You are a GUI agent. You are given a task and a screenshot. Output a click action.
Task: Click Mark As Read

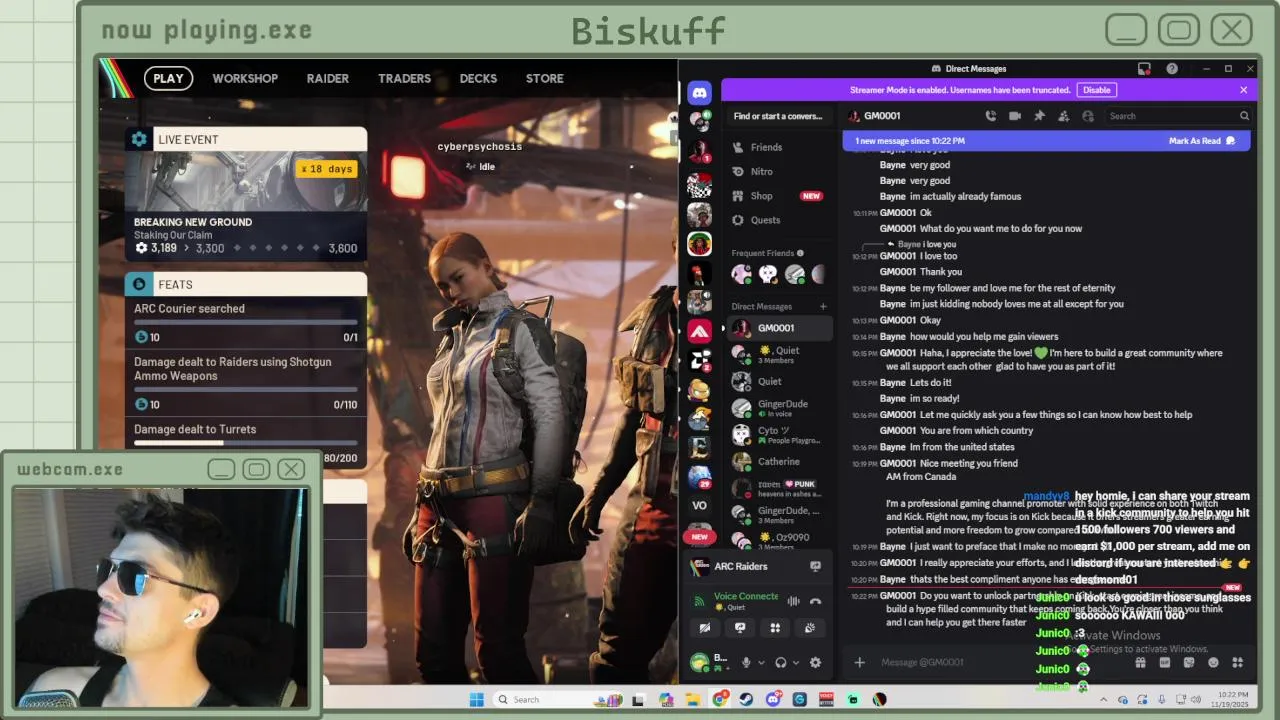click(x=1202, y=141)
